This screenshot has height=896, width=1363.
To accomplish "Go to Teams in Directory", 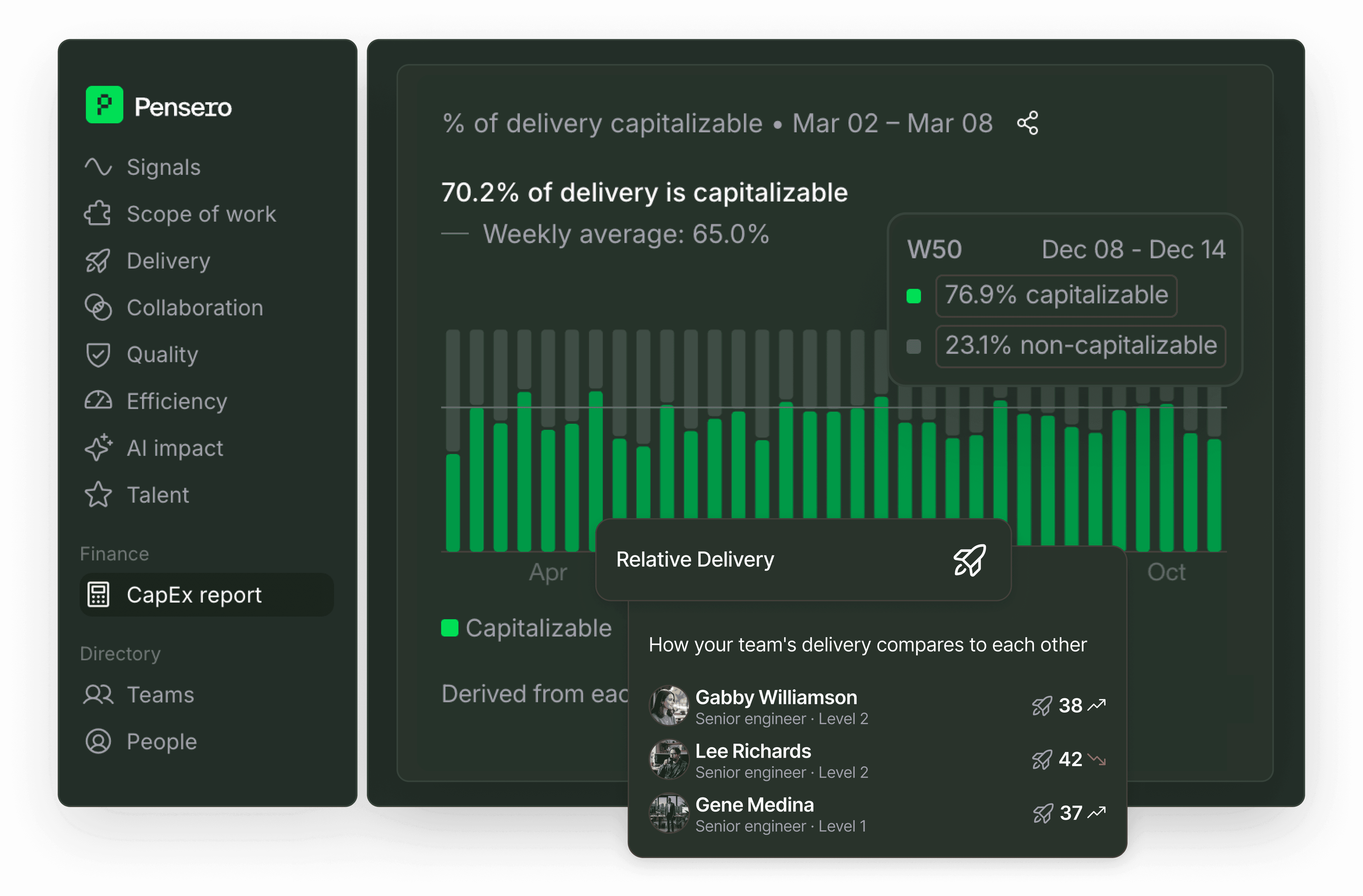I will click(x=160, y=695).
